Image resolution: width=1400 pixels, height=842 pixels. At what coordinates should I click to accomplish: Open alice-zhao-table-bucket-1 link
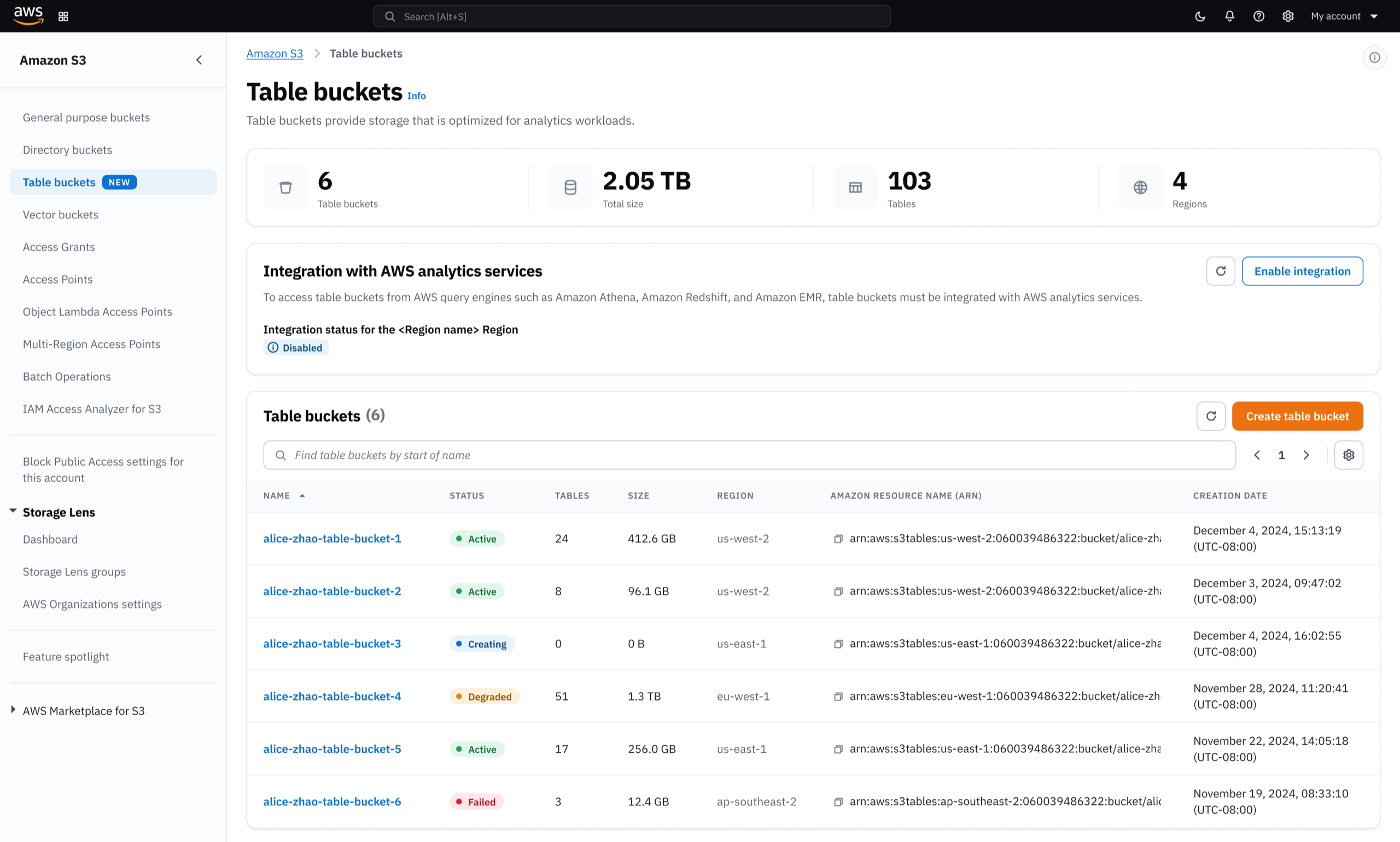(332, 539)
